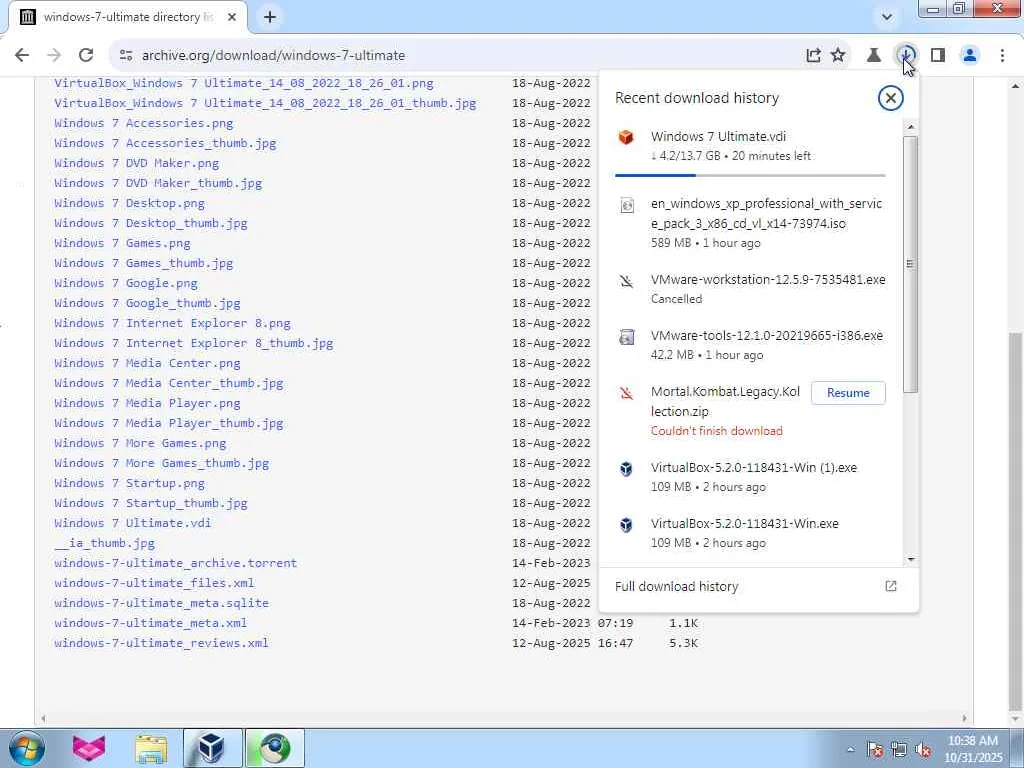Image resolution: width=1024 pixels, height=768 pixels.
Task: Open Chrome three-dot menu
Action: pyautogui.click(x=1002, y=56)
